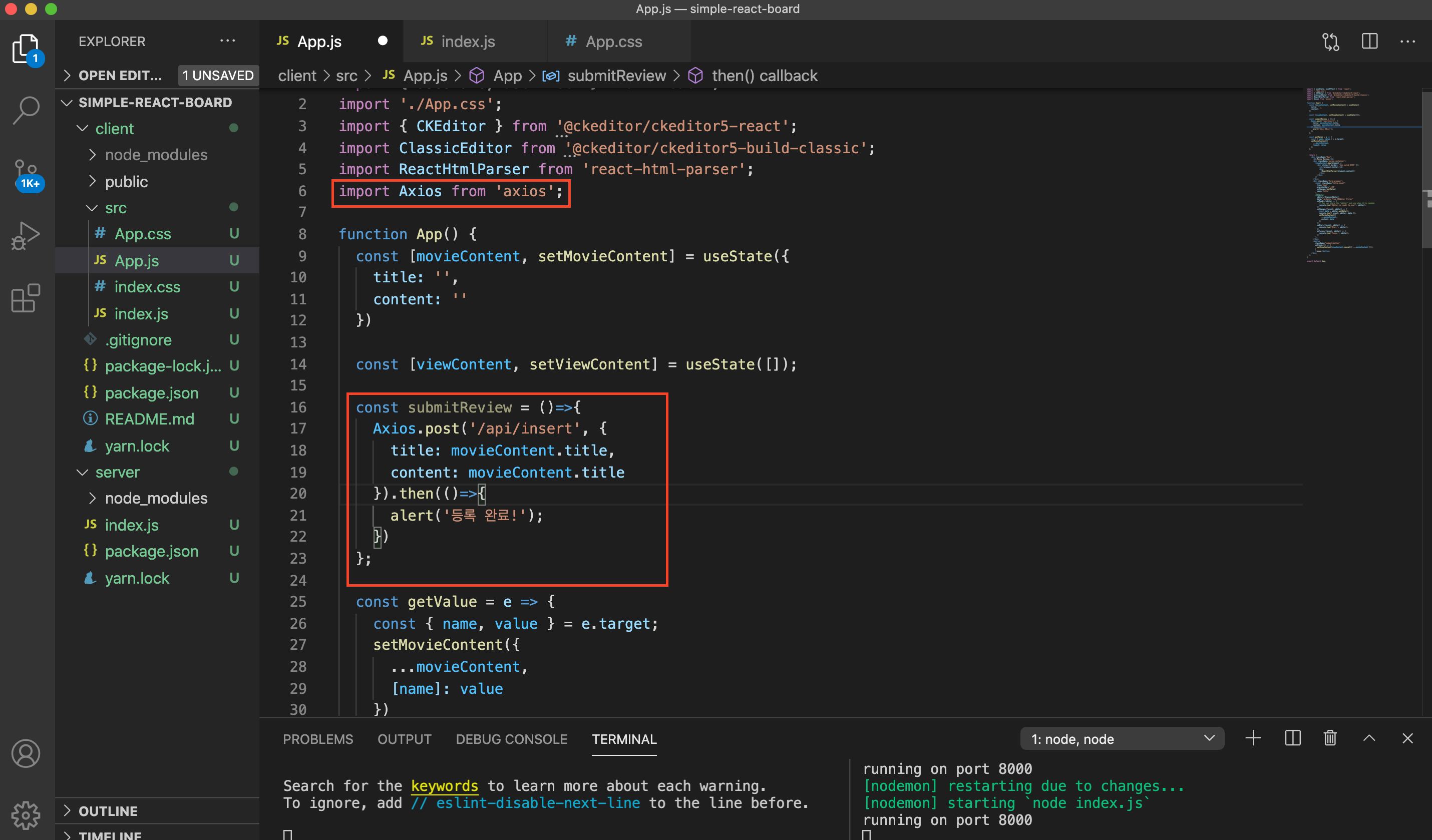Open the Manage gear icon
Screen dimensions: 1432x840
point(26,814)
